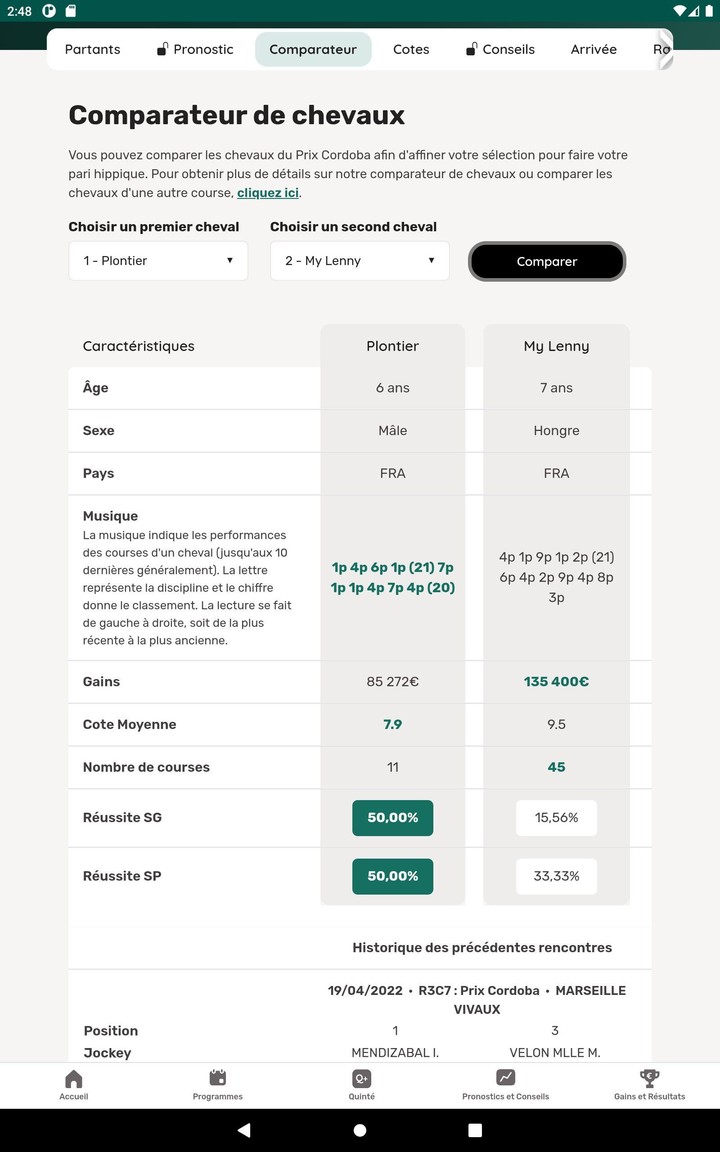Open Gains et Résultats trophy icon
The width and height of the screenshot is (720, 1152).
point(649,1078)
